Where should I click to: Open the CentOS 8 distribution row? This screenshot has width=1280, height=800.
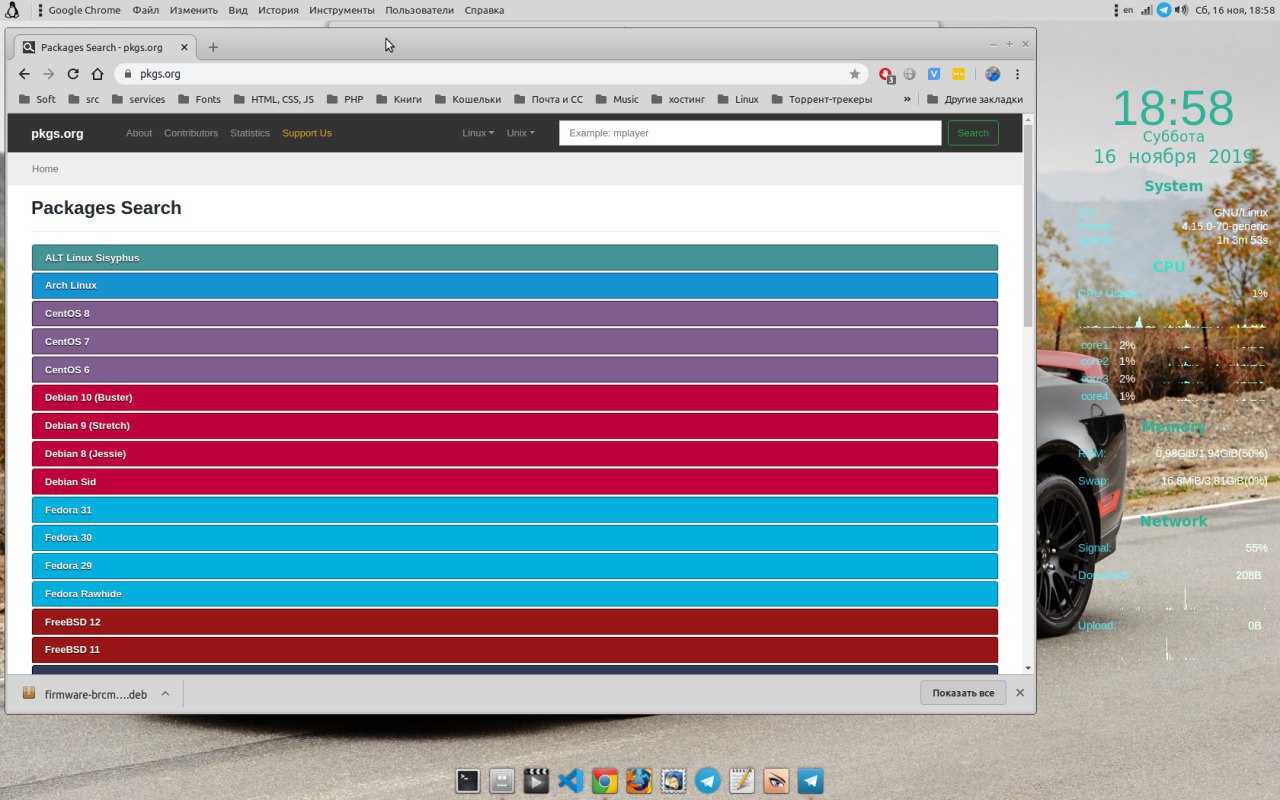(x=515, y=314)
